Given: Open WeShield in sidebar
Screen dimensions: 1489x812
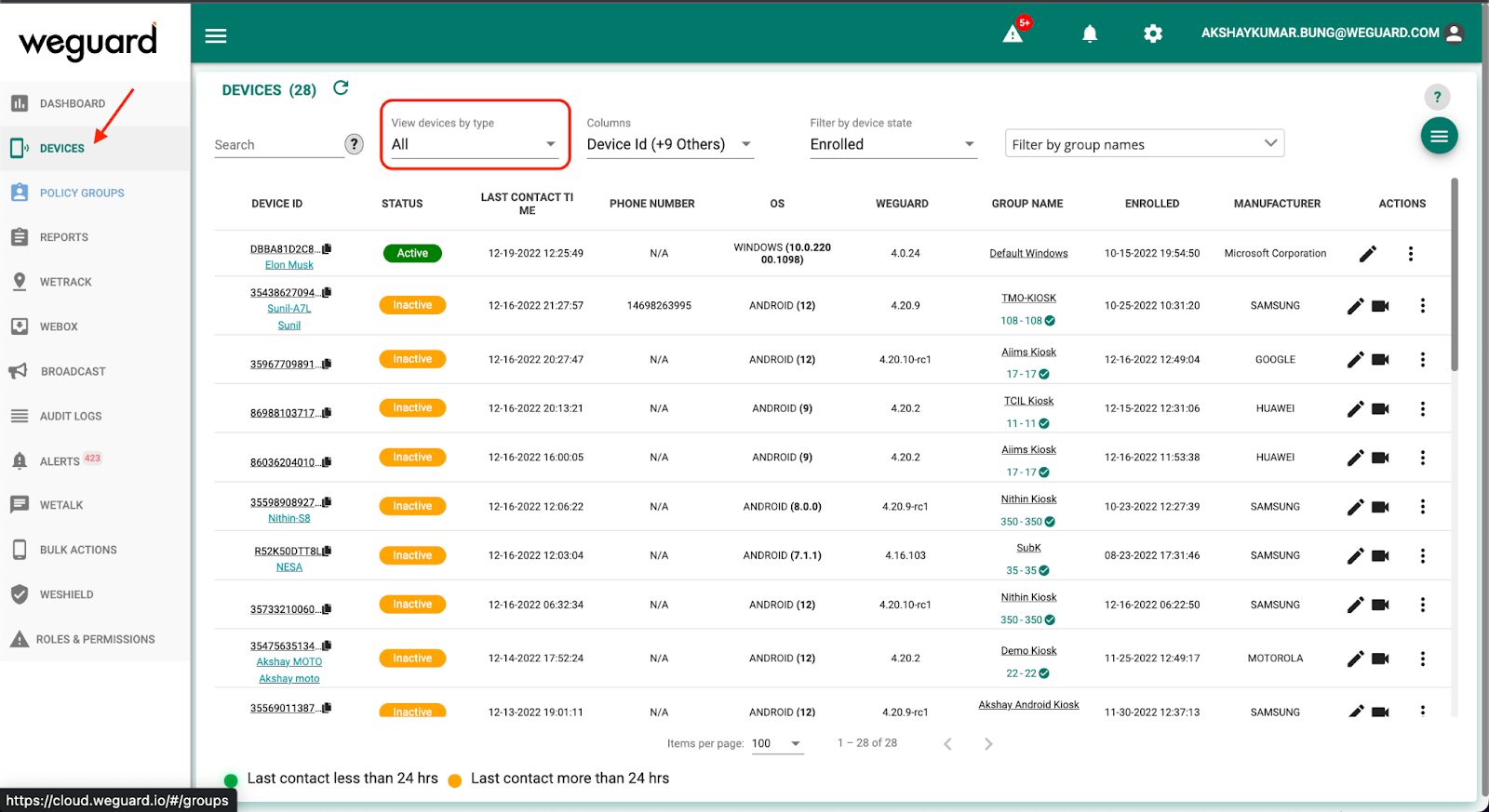Looking at the screenshot, I should click(66, 595).
